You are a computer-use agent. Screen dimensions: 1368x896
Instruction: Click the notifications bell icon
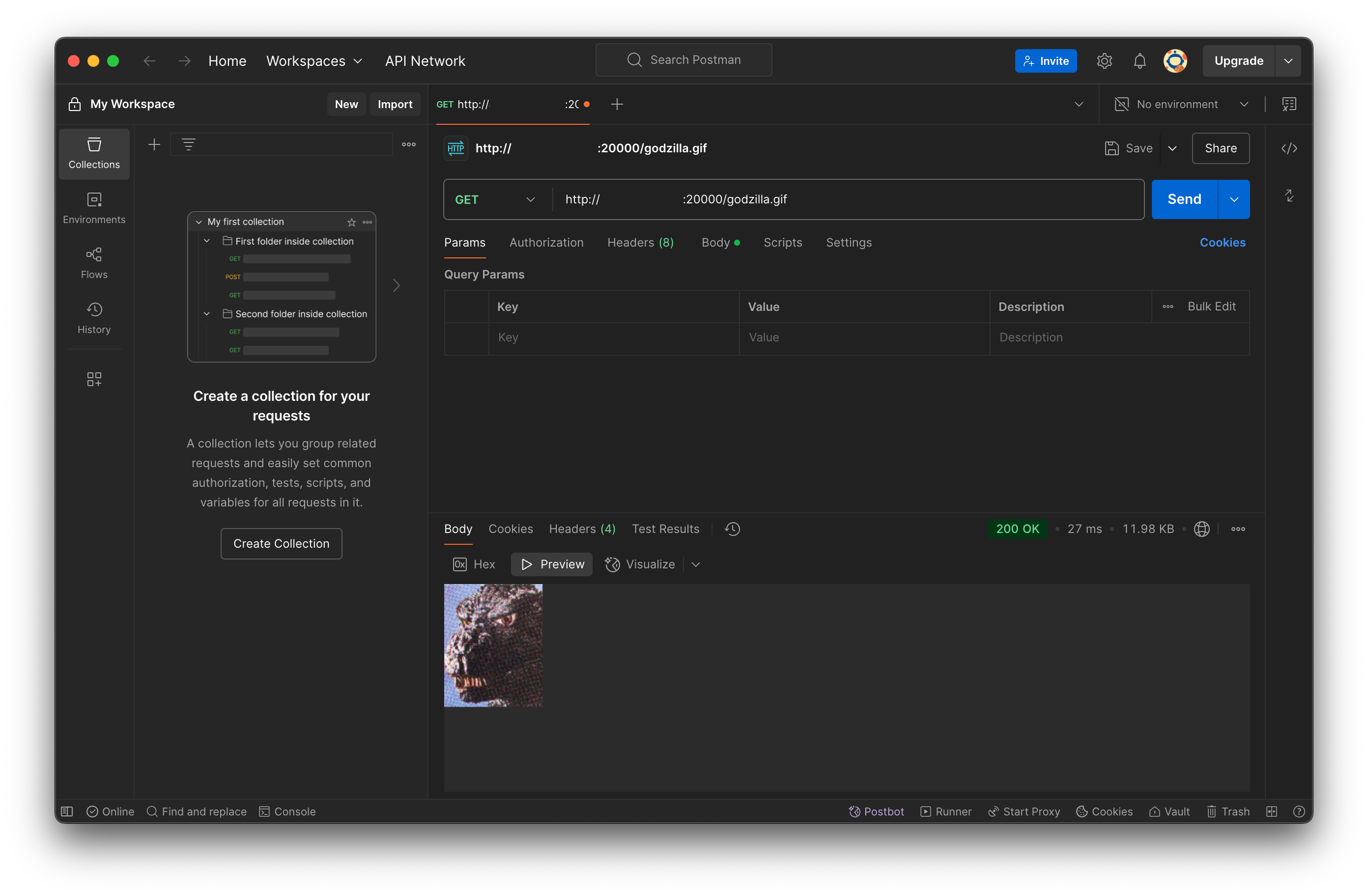1139,61
